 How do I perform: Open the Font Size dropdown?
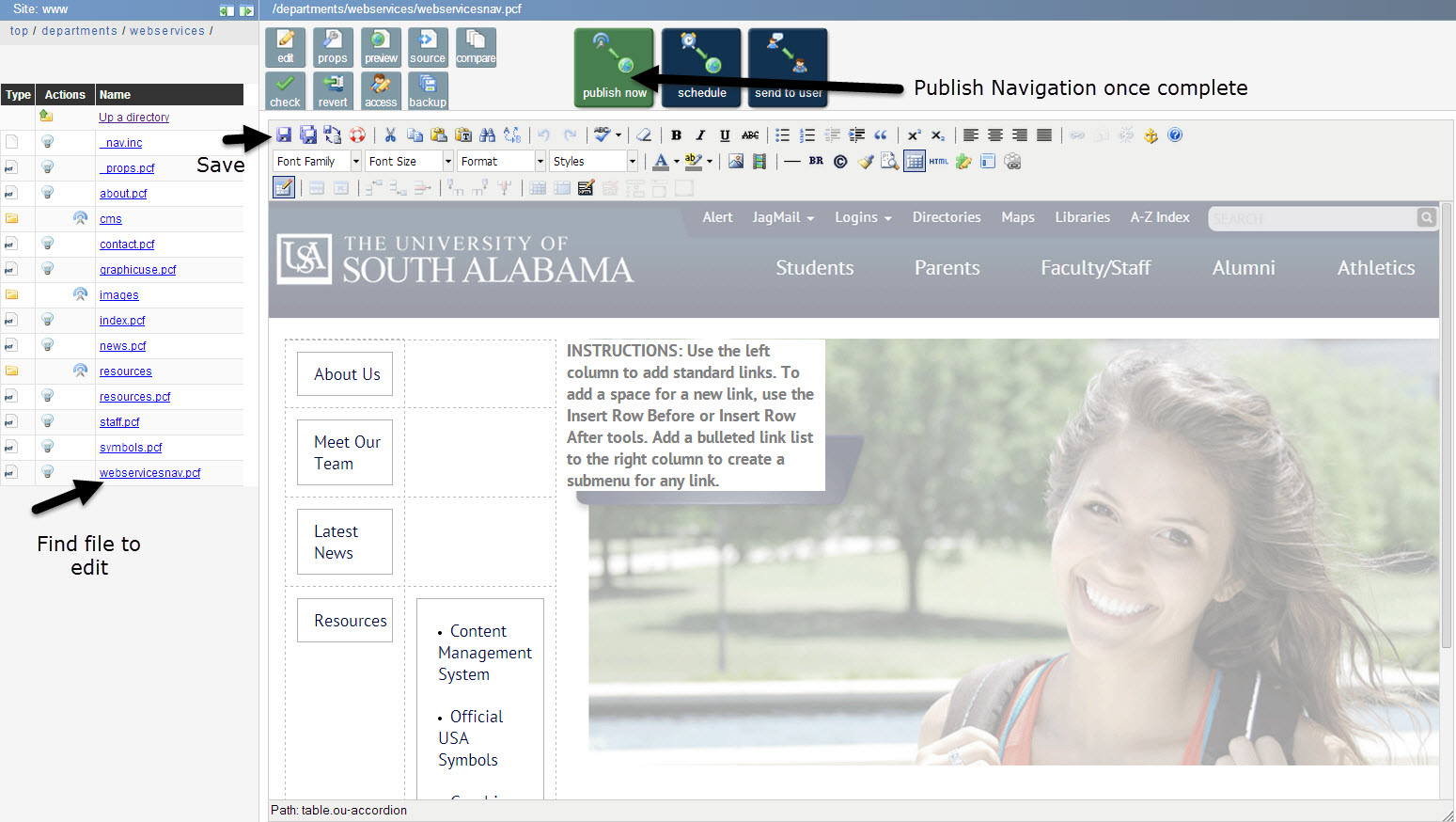(x=410, y=162)
